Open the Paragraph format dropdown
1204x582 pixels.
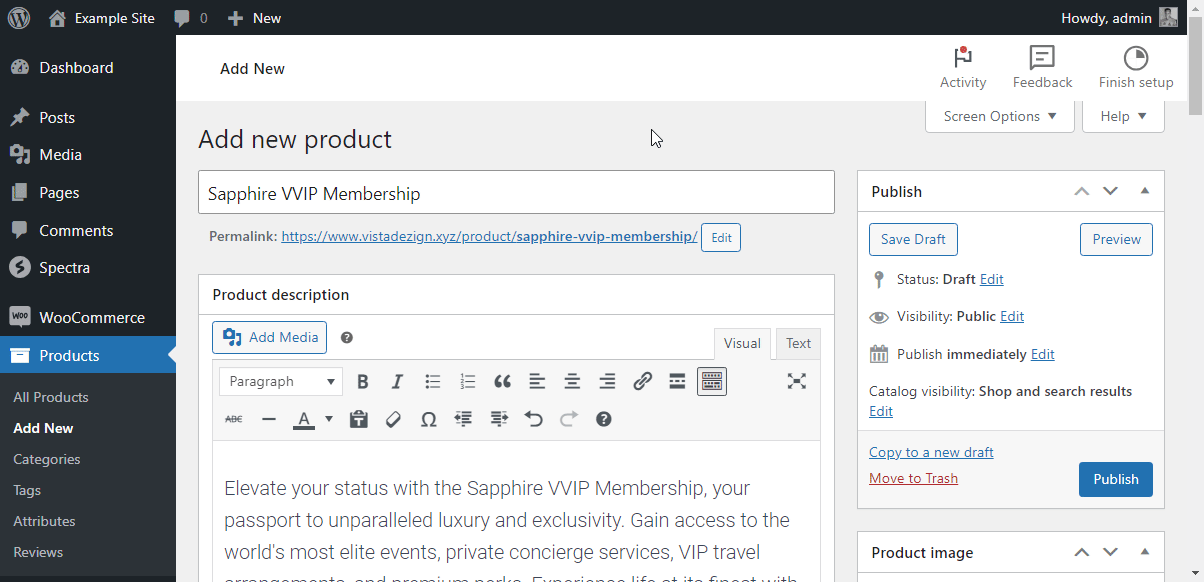coord(282,382)
